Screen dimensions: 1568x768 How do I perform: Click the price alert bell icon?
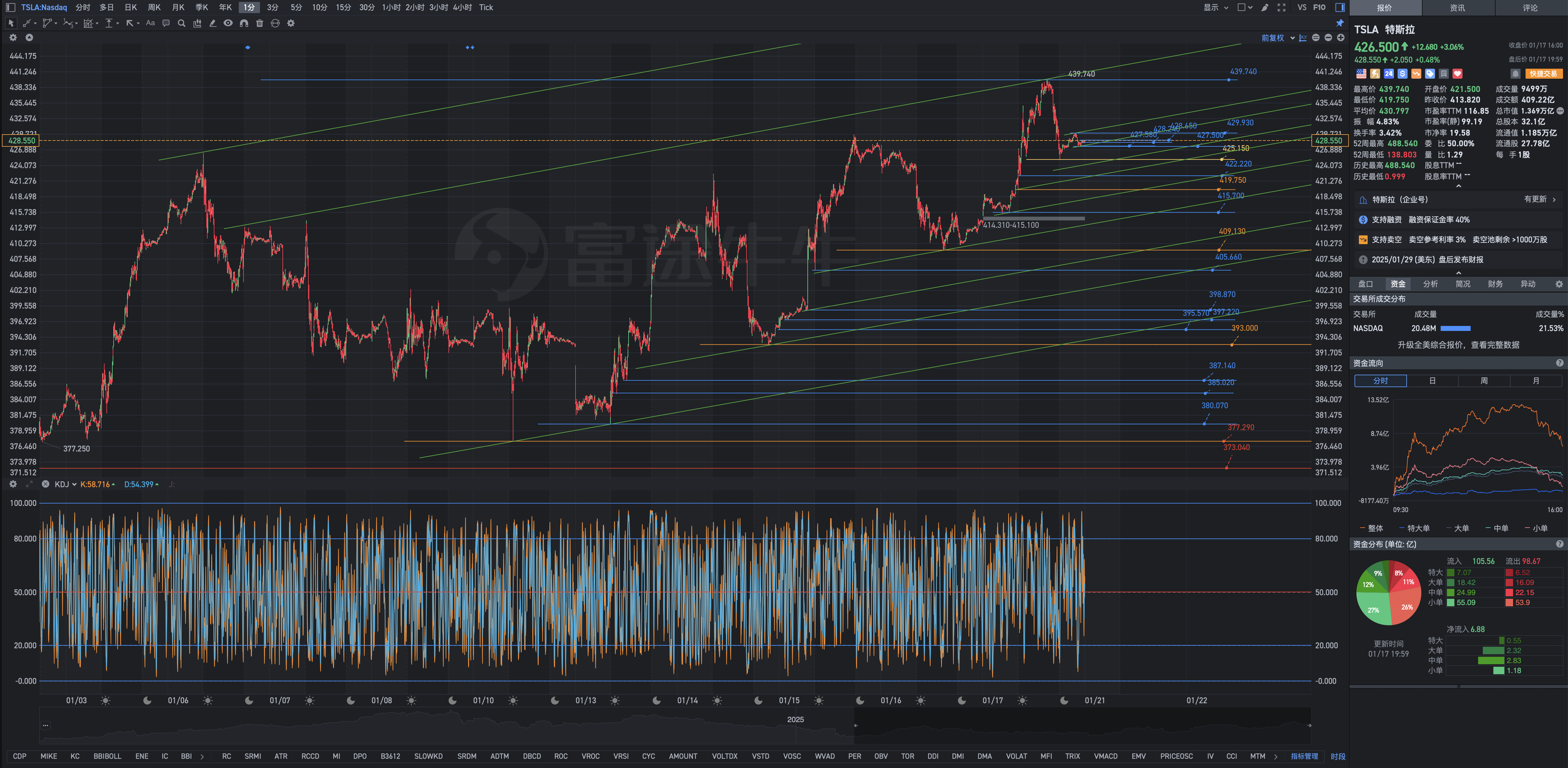coord(1516,74)
